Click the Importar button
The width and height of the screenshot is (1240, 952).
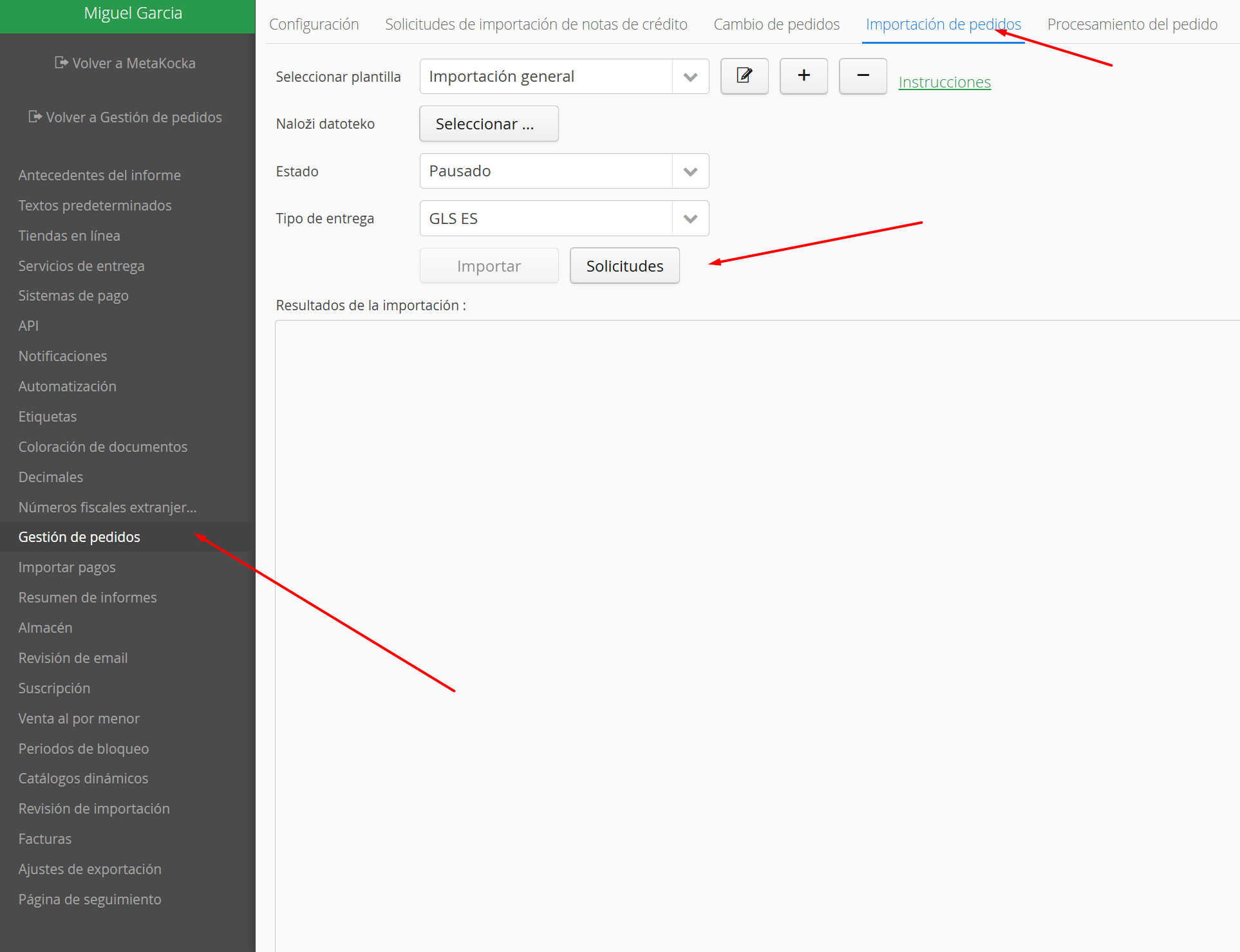(489, 266)
